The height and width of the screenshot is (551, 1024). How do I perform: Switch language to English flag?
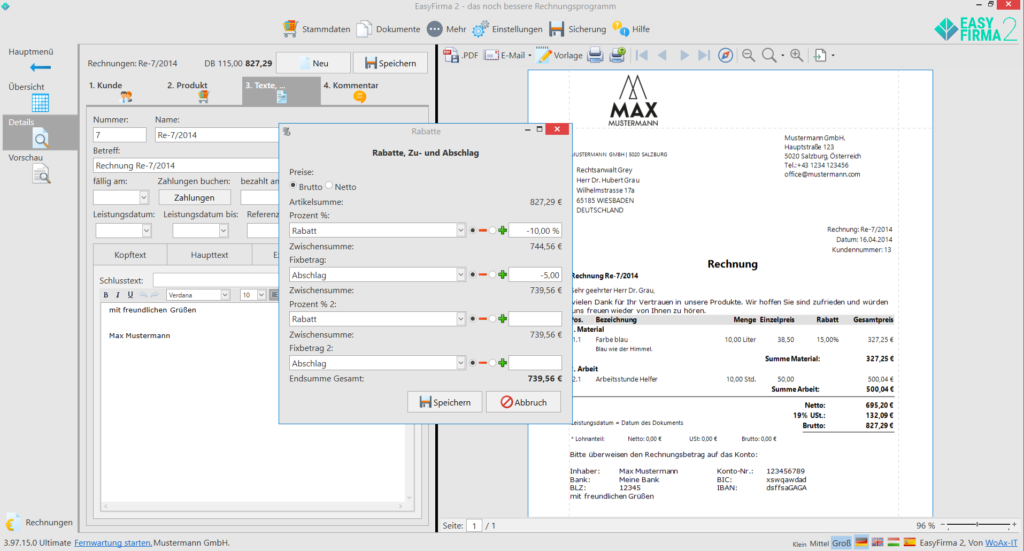pyautogui.click(x=877, y=543)
